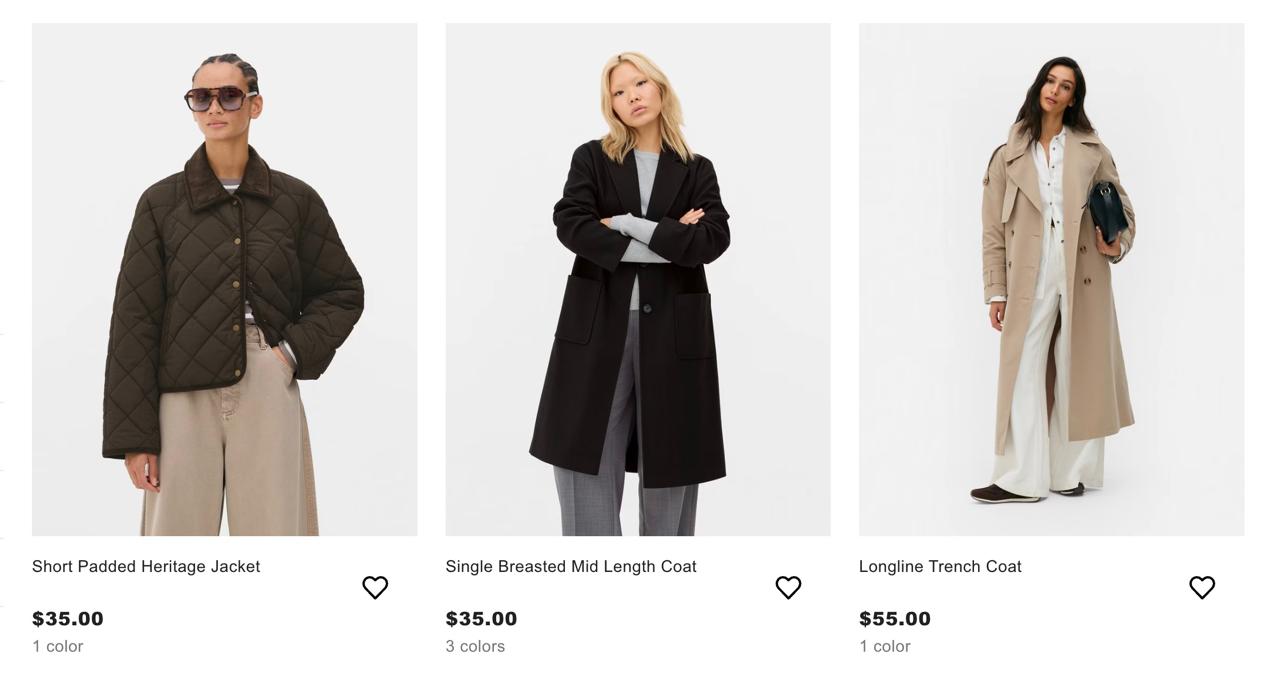This screenshot has width=1280, height=683.
Task: Add Longline Trench Coat to wishlist
Action: click(1202, 588)
